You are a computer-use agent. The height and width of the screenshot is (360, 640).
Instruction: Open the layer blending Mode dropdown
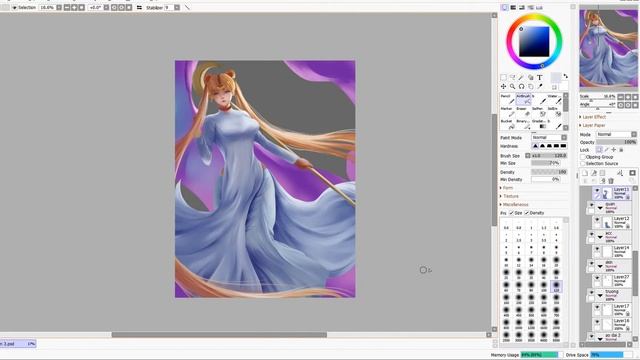pos(616,134)
